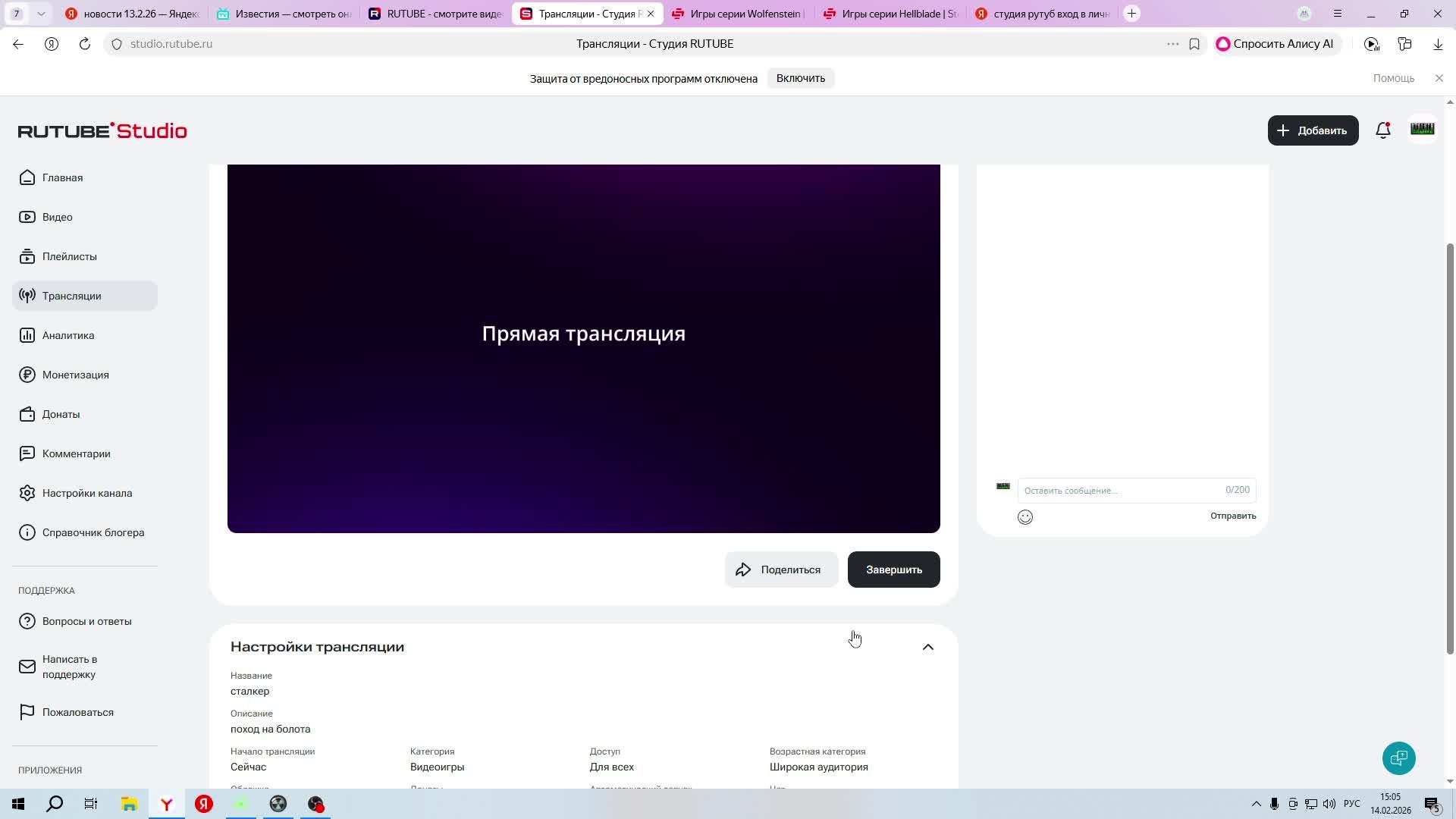1456x819 pixels.
Task: Click Включить on the protection banner
Action: point(800,78)
